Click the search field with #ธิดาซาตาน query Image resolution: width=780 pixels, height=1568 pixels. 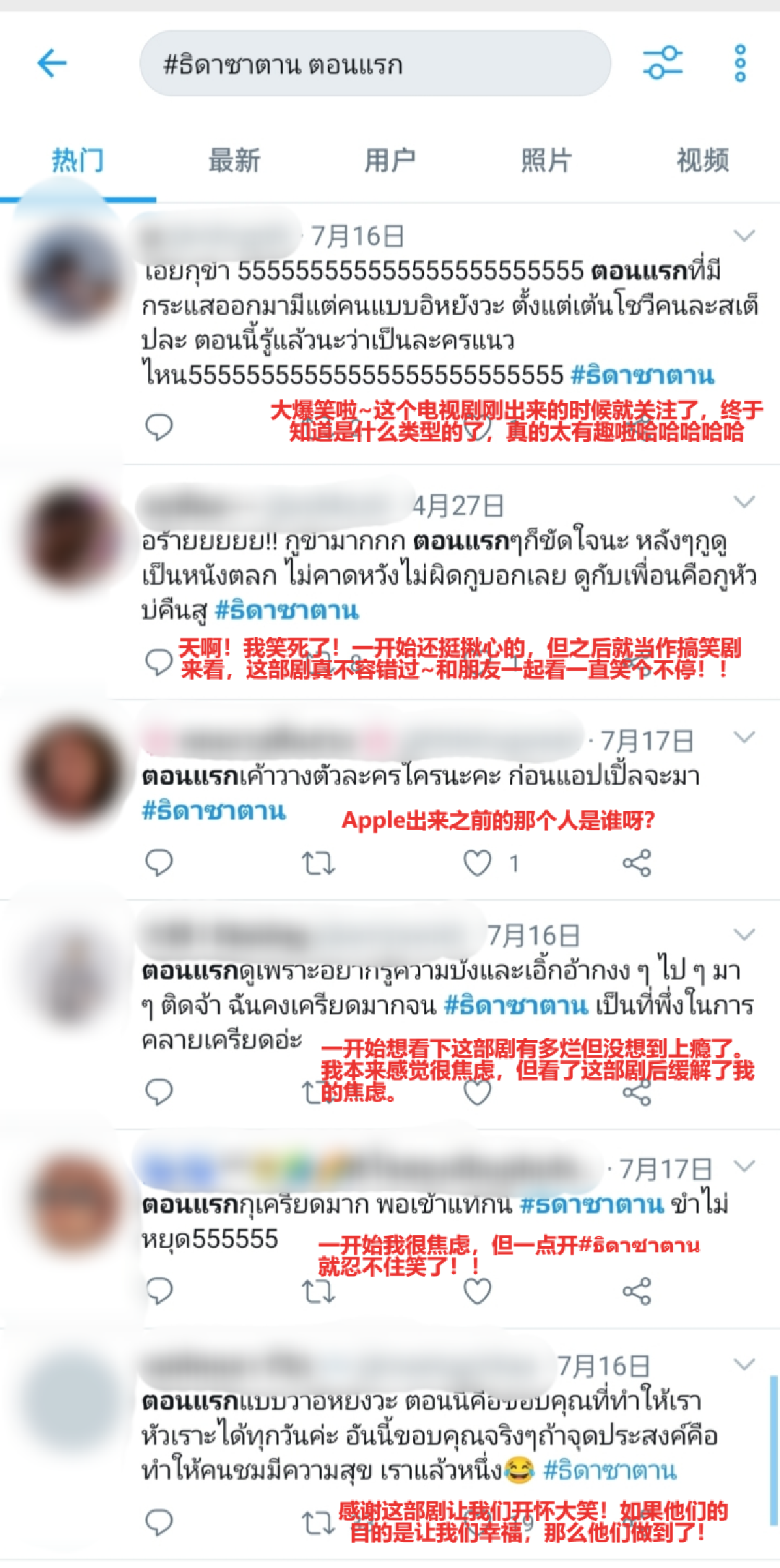pyautogui.click(x=375, y=64)
